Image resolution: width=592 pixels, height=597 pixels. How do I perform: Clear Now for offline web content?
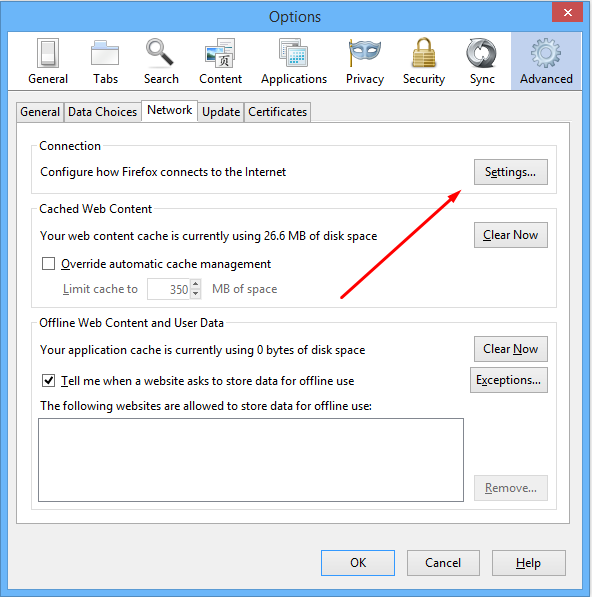[511, 349]
